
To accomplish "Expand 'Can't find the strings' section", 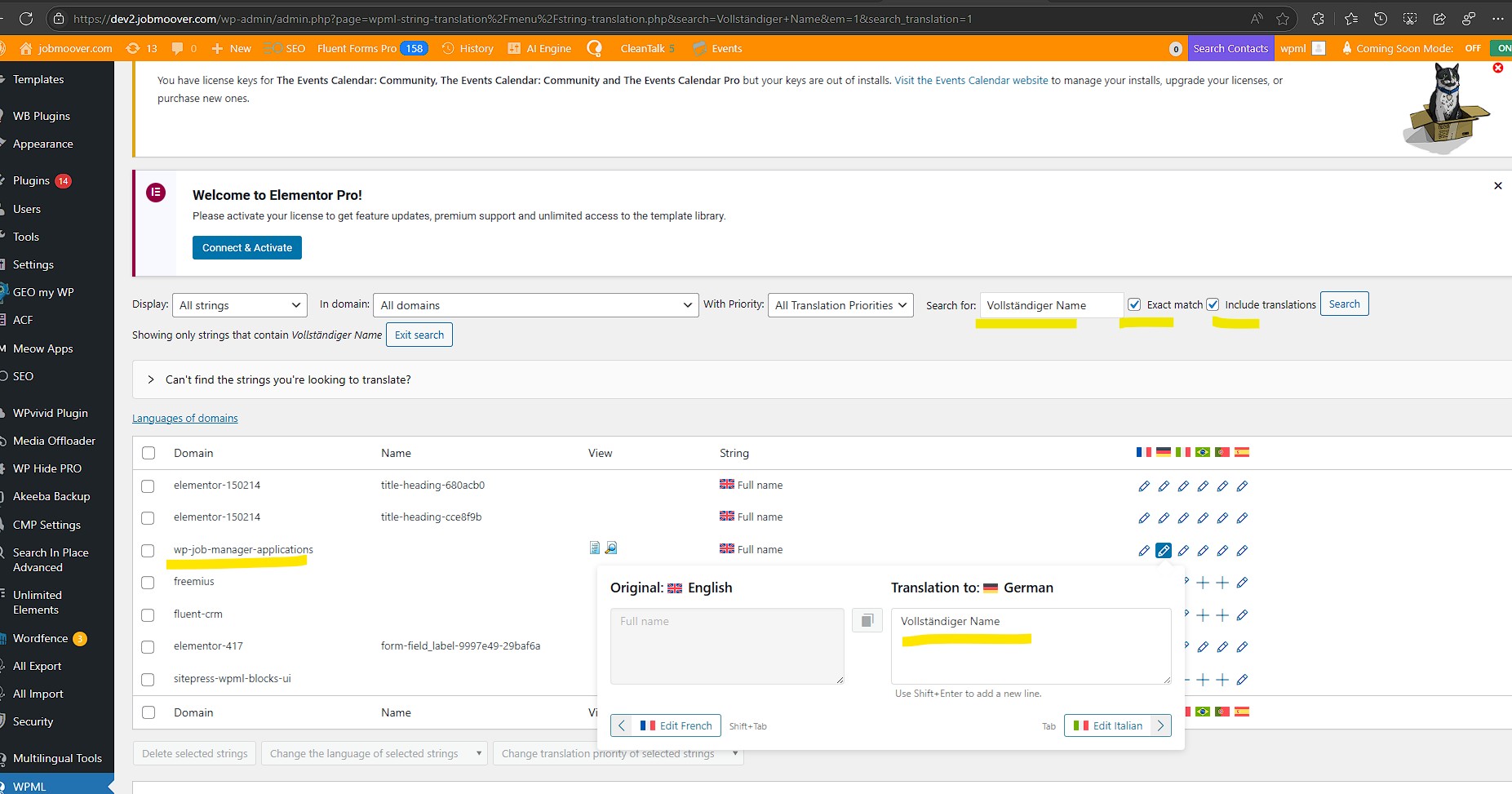I will [151, 379].
